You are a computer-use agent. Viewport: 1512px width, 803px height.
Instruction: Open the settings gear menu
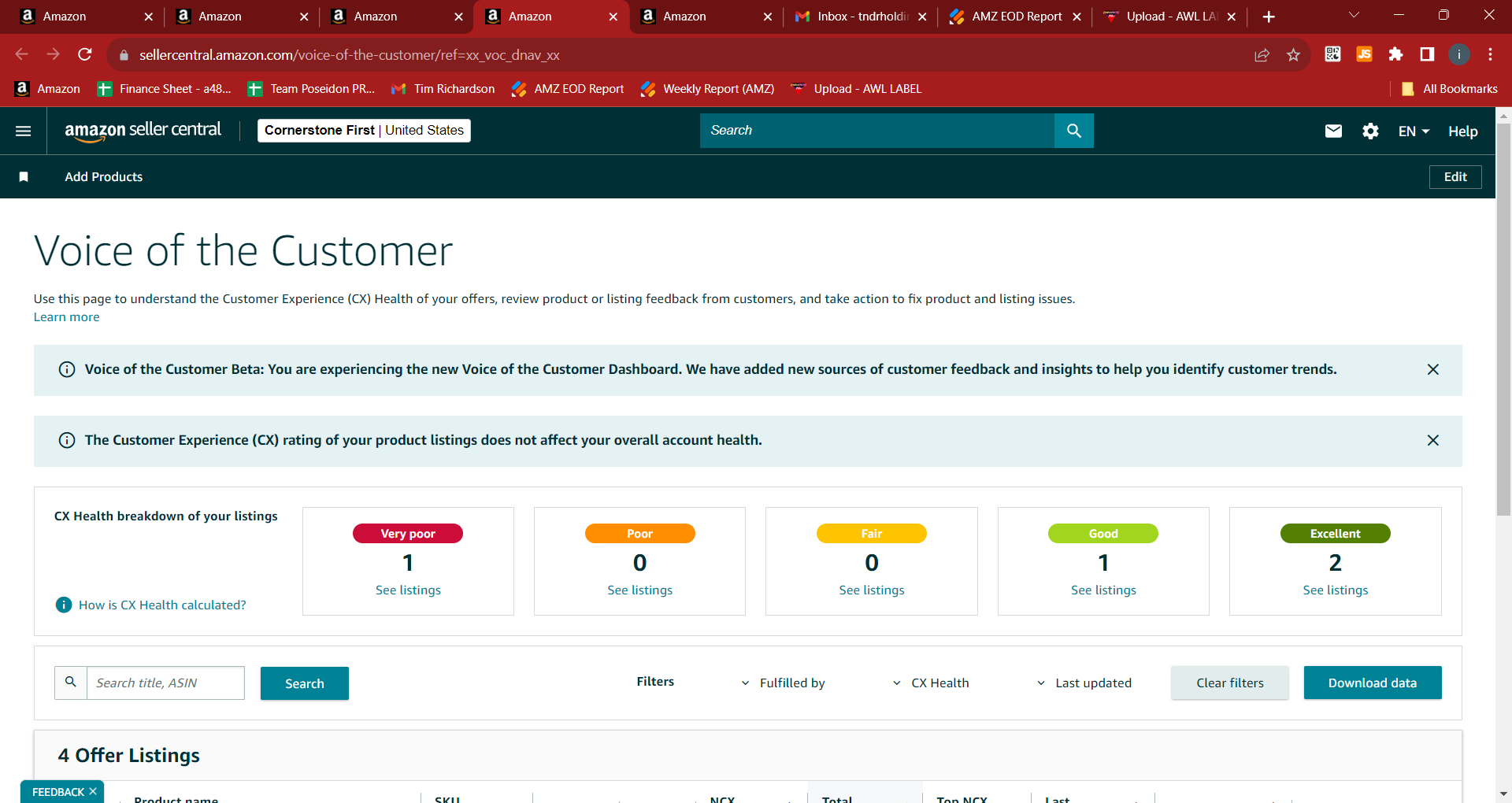pos(1370,131)
